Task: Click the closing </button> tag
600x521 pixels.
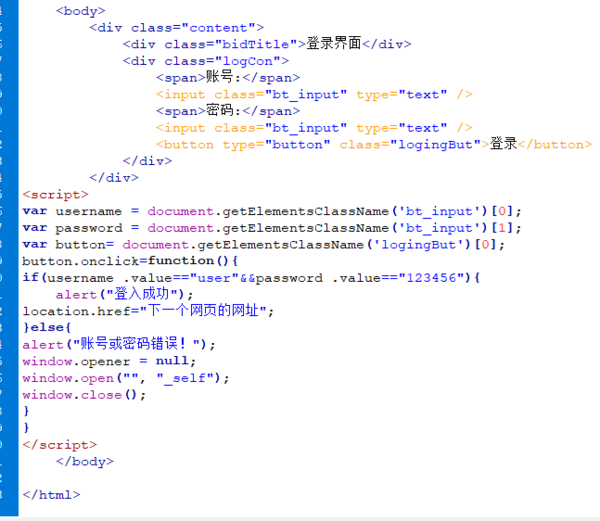Action: (555, 144)
